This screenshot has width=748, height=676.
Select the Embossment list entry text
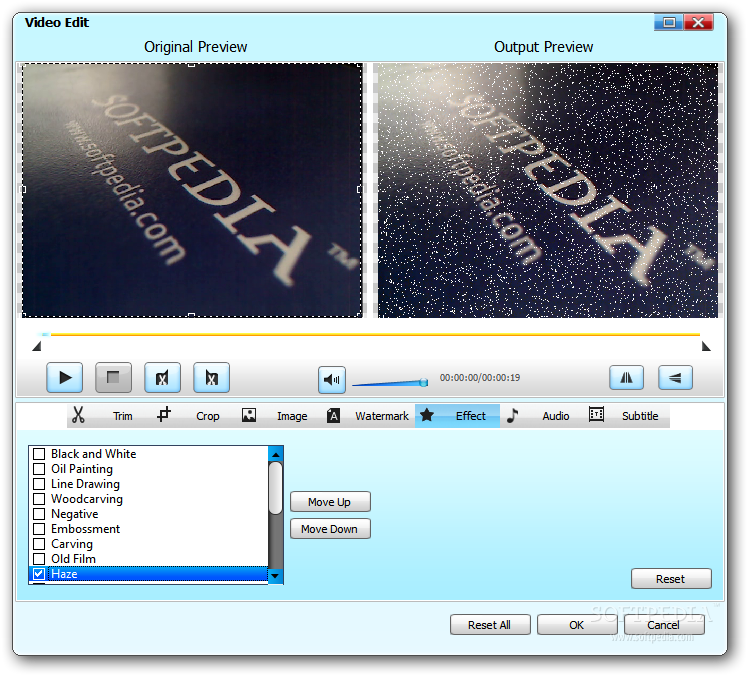[85, 529]
